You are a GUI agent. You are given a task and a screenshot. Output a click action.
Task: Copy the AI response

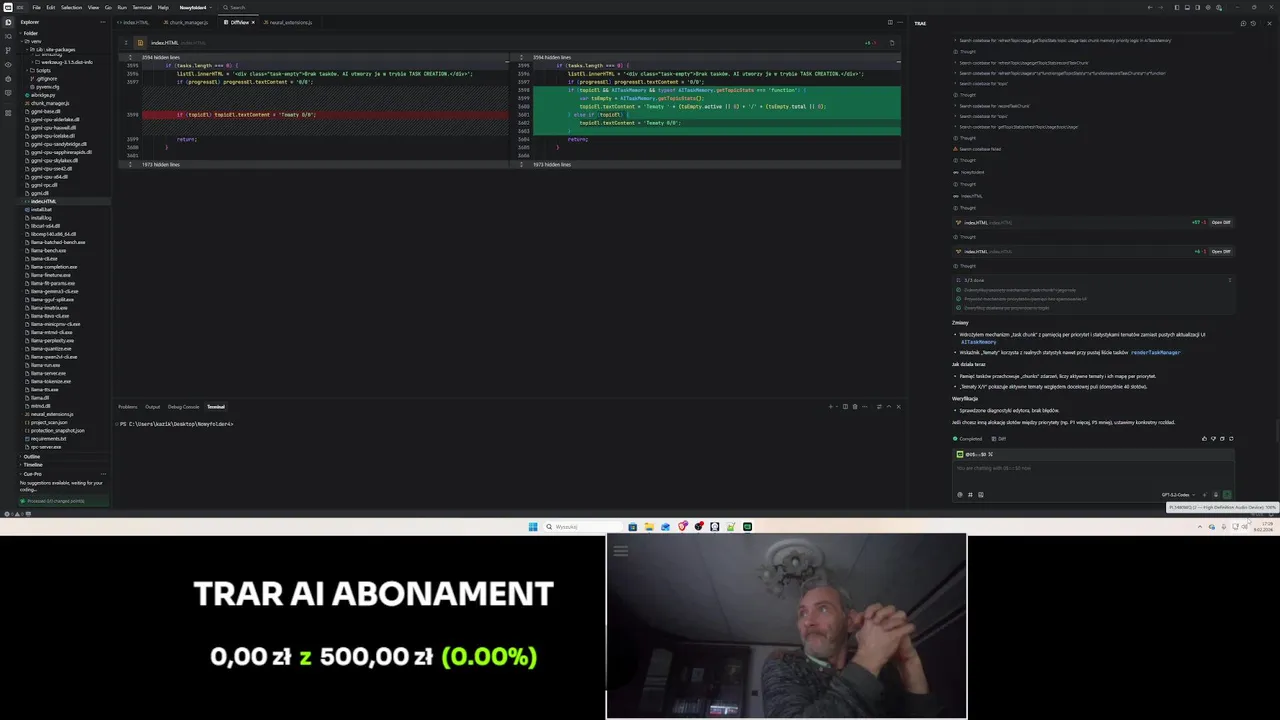click(1222, 438)
